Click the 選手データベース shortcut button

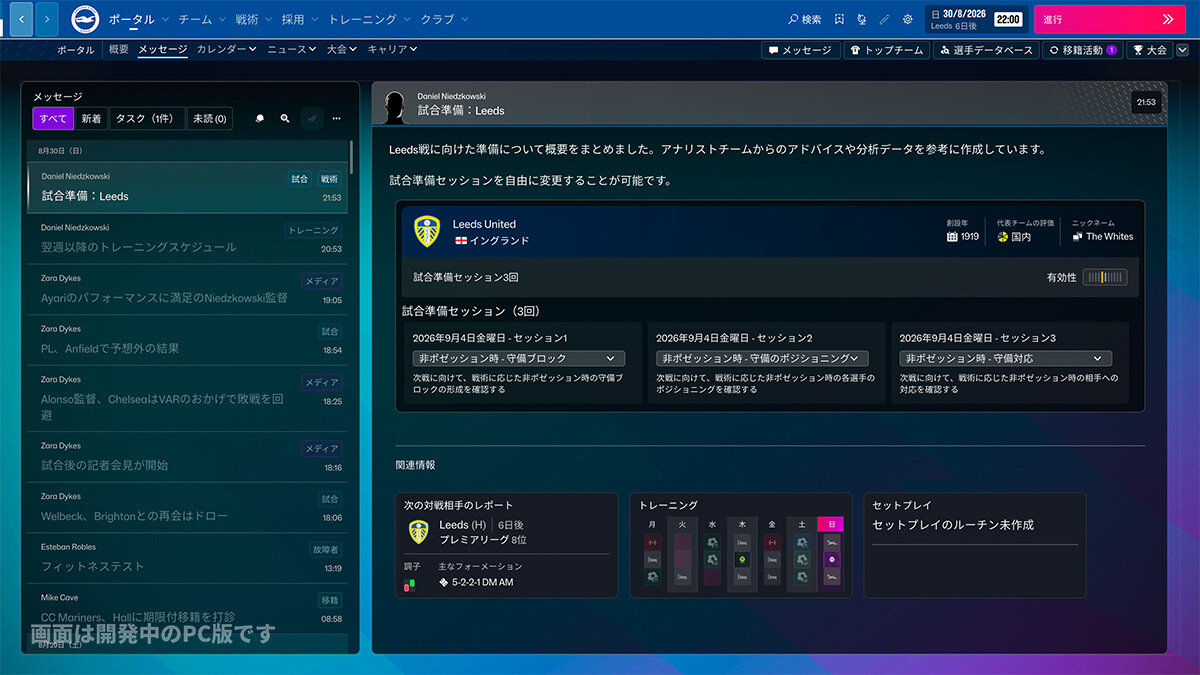click(x=986, y=50)
